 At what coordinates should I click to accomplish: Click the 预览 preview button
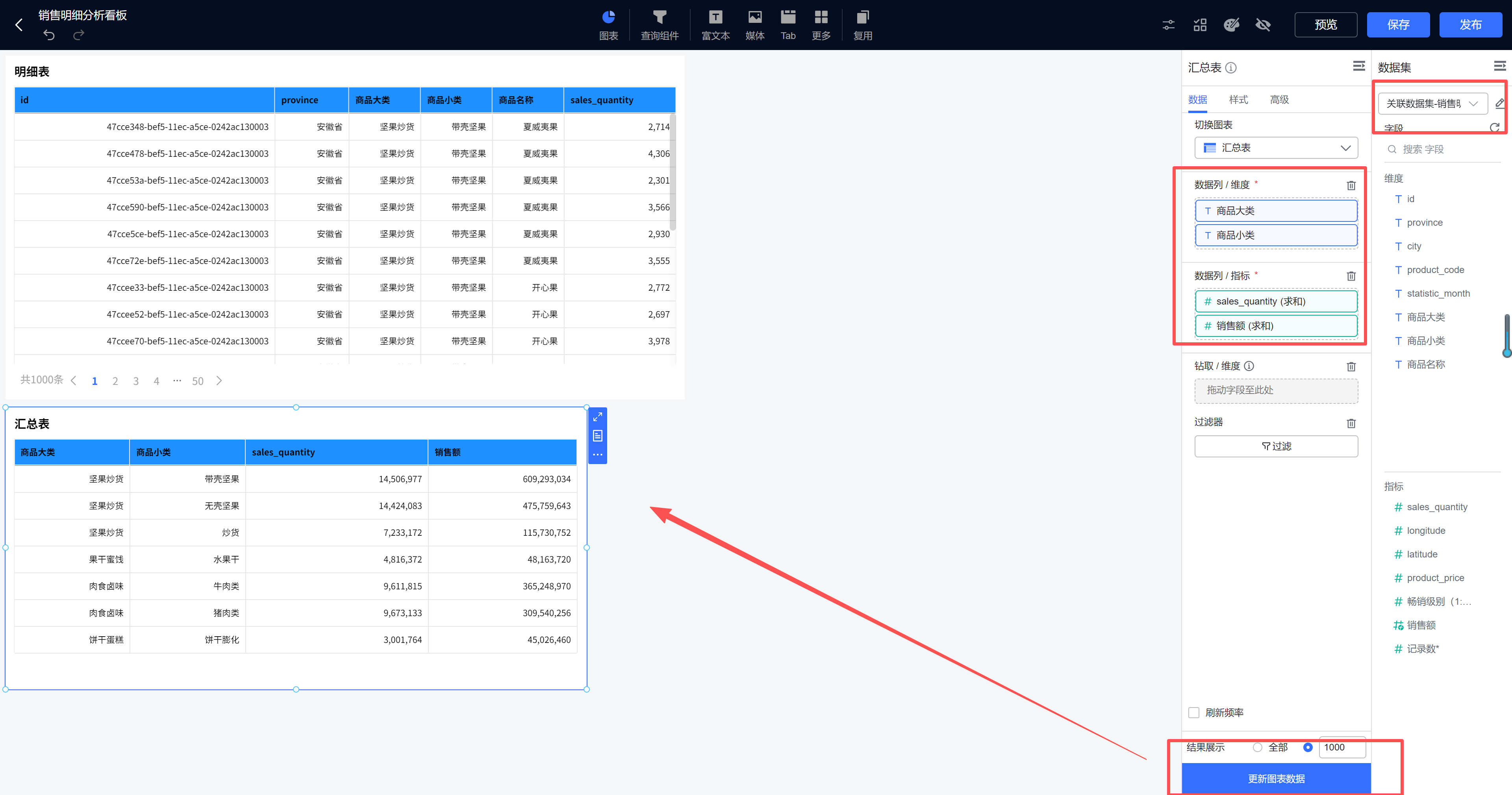coord(1326,25)
